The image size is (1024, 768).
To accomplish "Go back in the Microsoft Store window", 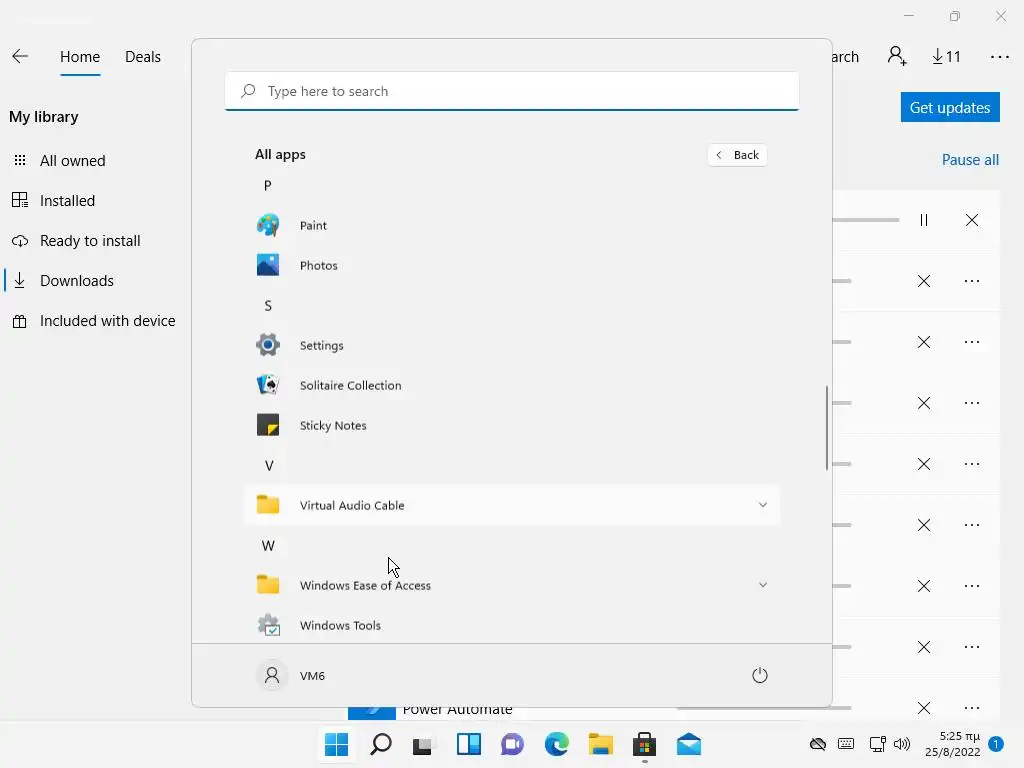I will click(x=20, y=57).
